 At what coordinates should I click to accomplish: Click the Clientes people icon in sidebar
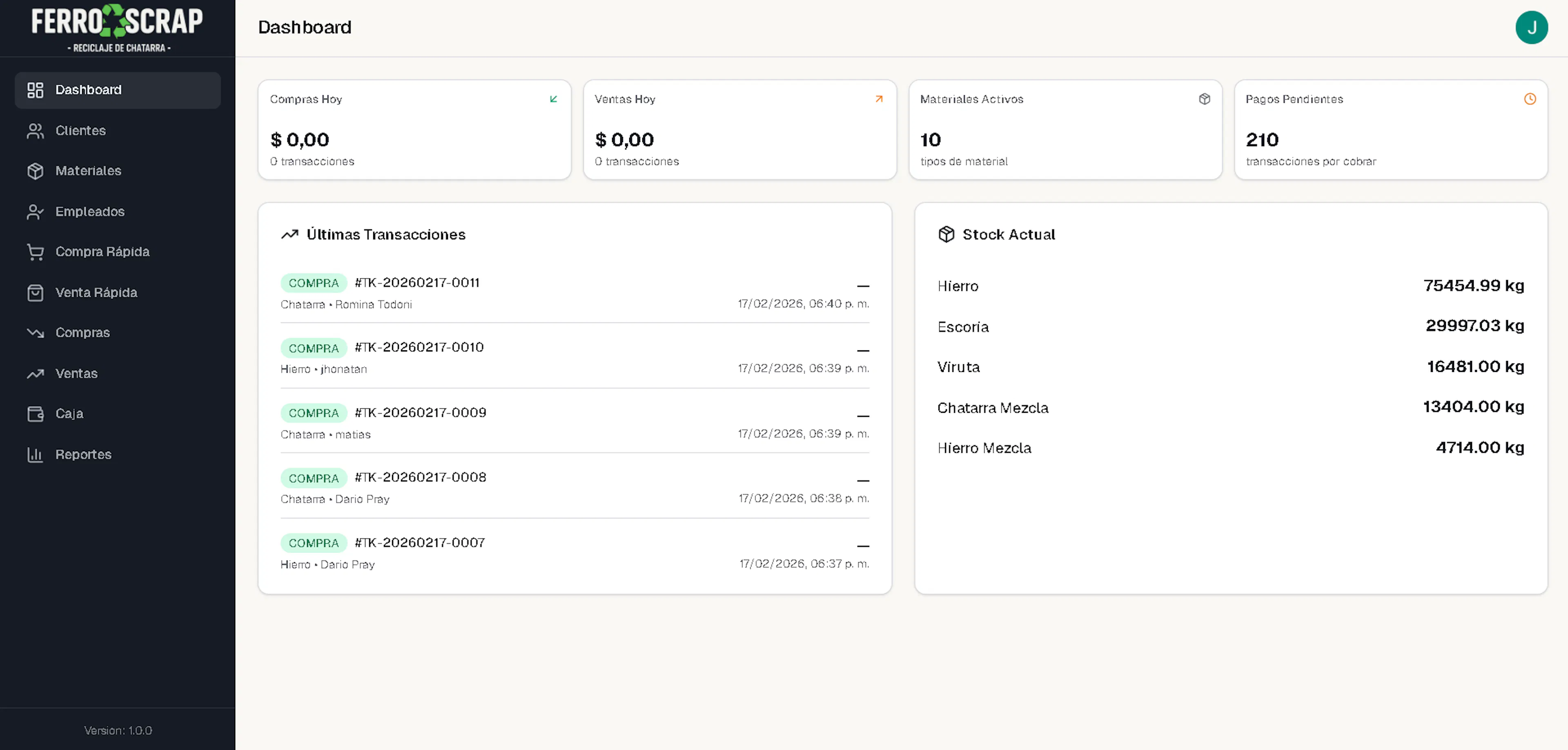pyautogui.click(x=35, y=131)
